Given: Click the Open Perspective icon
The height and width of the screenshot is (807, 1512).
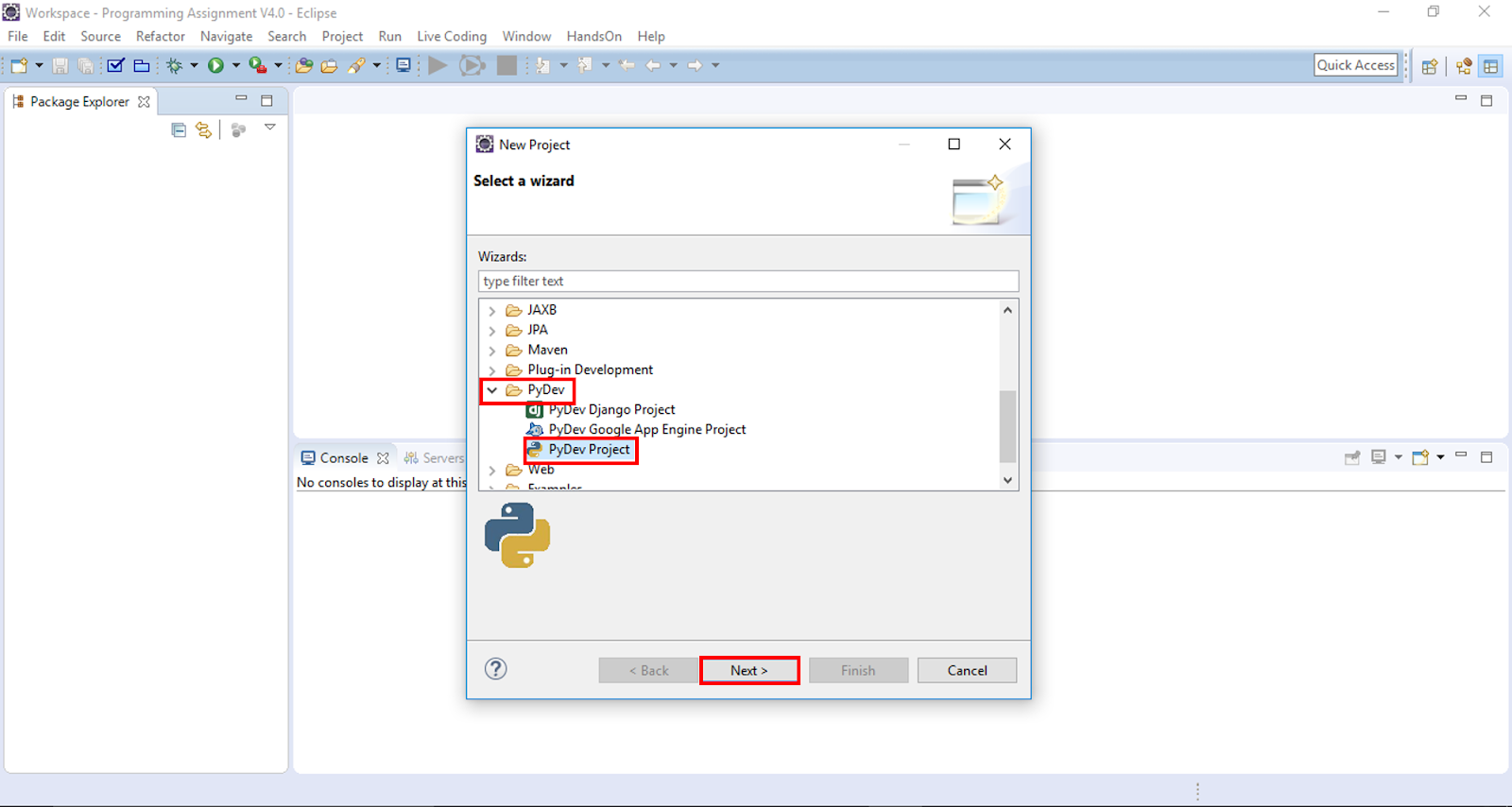Looking at the screenshot, I should pyautogui.click(x=1429, y=66).
